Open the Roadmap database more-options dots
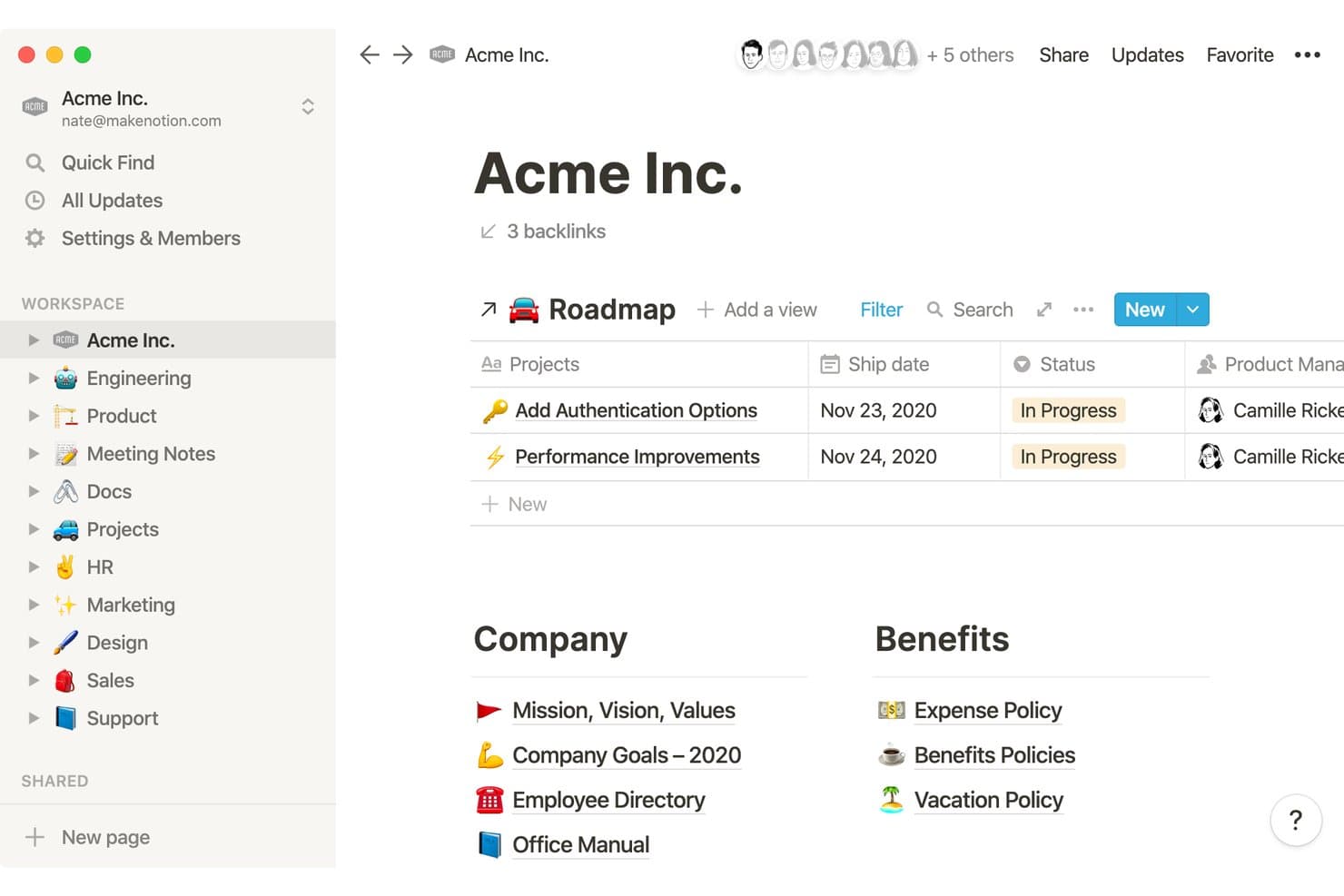 (x=1083, y=310)
